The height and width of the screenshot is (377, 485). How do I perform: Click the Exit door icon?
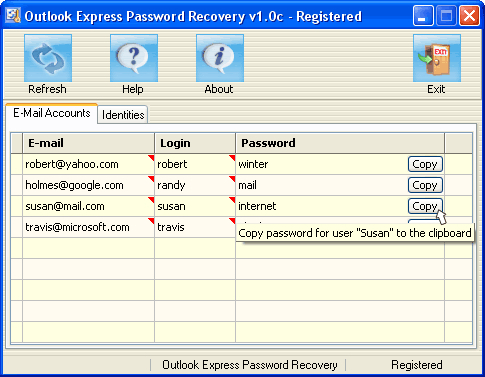point(437,58)
